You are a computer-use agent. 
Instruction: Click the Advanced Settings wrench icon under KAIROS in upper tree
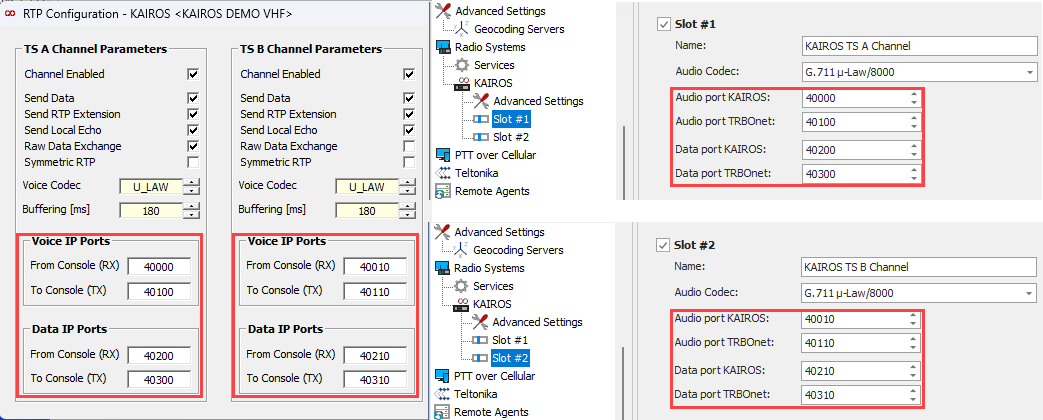pos(481,101)
